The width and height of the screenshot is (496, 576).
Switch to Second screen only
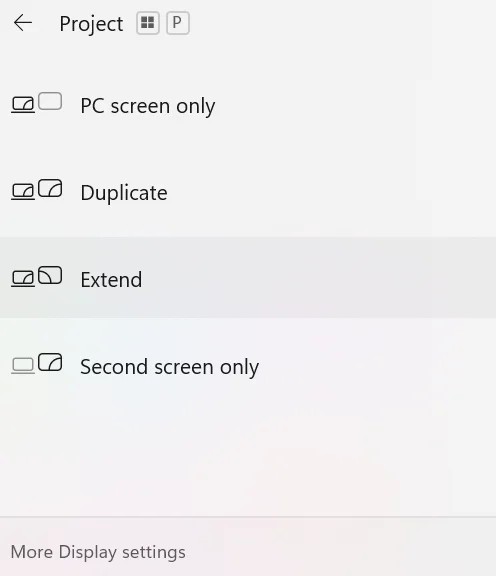pyautogui.click(x=248, y=367)
